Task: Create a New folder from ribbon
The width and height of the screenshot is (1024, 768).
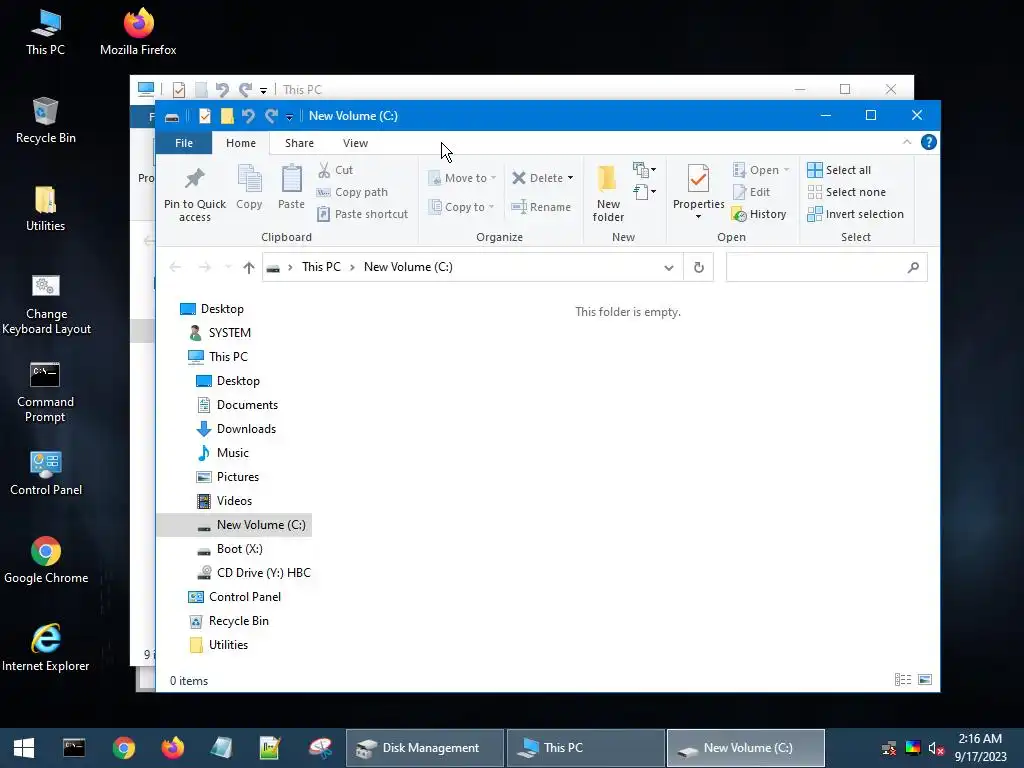Action: (x=608, y=193)
